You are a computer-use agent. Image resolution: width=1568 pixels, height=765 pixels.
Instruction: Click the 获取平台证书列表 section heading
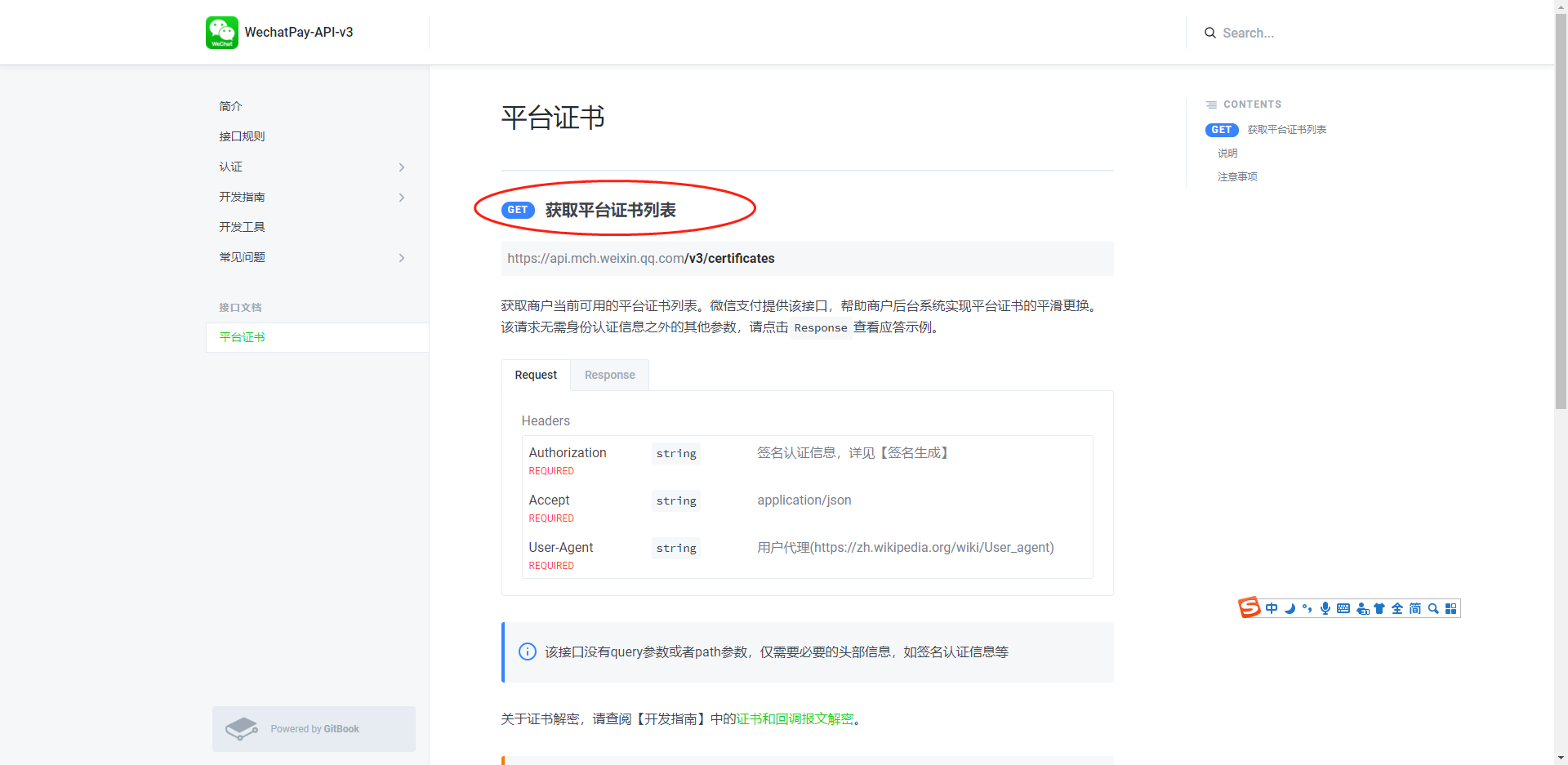tap(611, 210)
